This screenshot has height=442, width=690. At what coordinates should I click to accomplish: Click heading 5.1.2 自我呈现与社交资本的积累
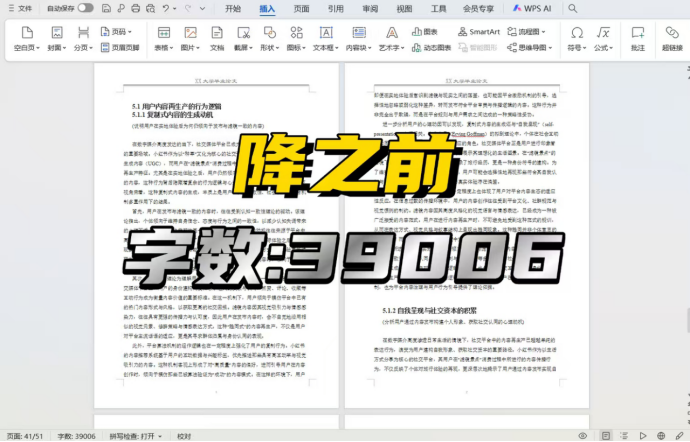click(429, 310)
